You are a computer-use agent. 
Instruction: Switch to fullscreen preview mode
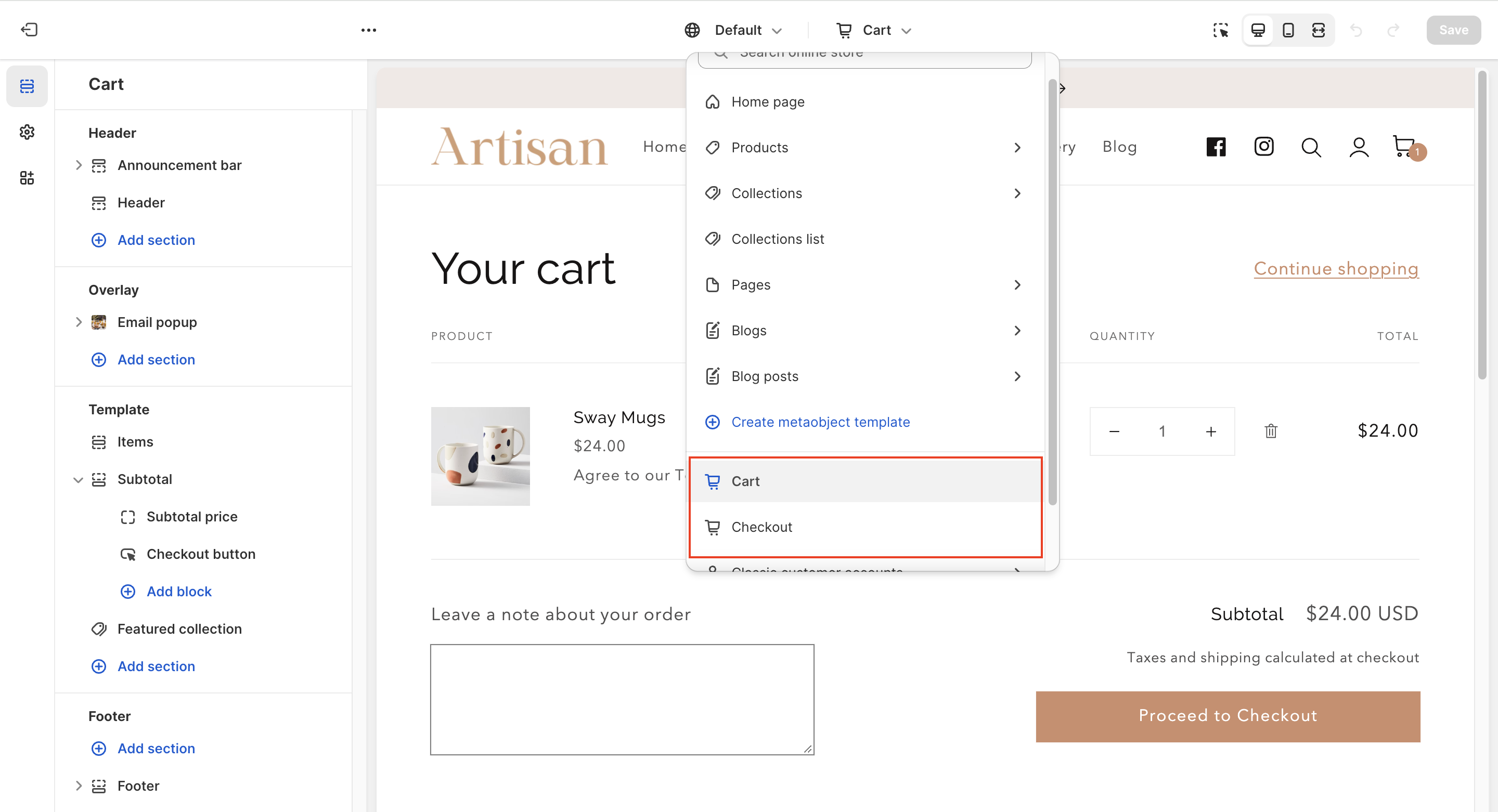[x=1319, y=30]
